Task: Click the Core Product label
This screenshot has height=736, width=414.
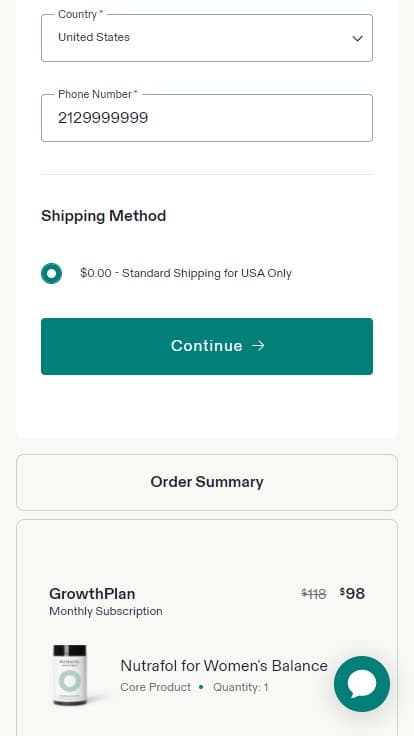Action: tap(155, 687)
